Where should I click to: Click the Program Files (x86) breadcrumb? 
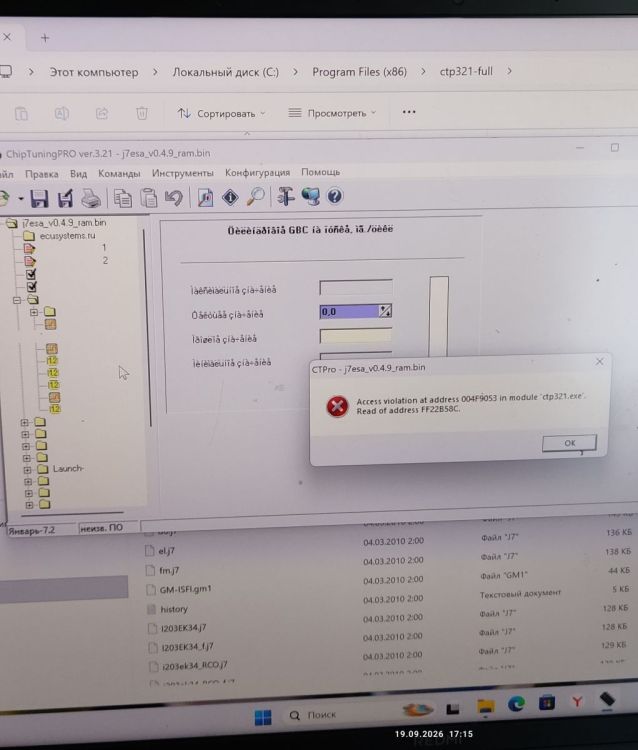click(360, 72)
